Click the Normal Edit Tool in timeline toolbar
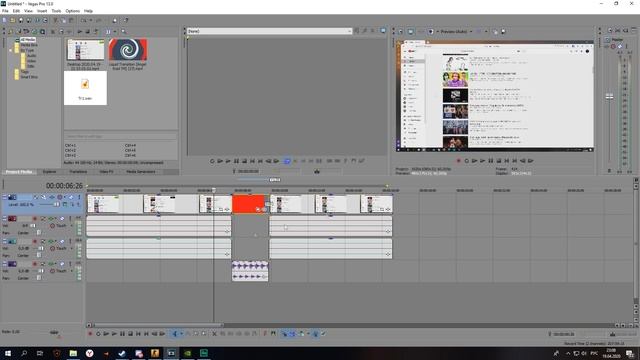 point(175,334)
